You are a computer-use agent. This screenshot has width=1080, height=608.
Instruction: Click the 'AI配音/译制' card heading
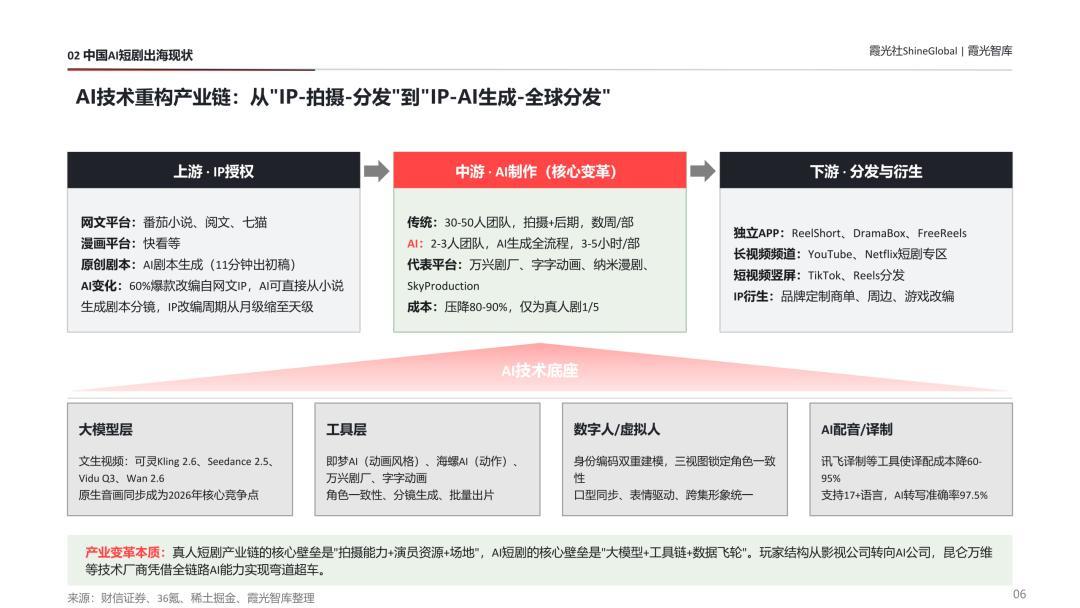pyautogui.click(x=856, y=429)
